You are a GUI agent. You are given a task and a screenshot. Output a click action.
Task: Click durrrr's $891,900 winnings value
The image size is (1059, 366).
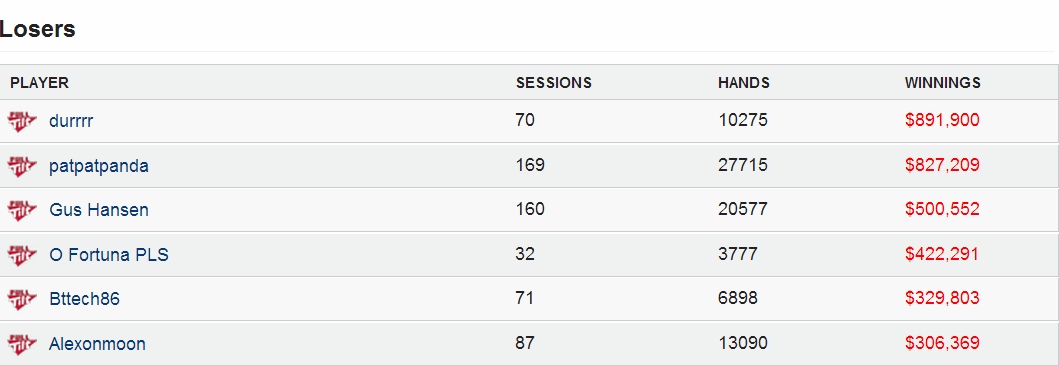[x=942, y=120]
